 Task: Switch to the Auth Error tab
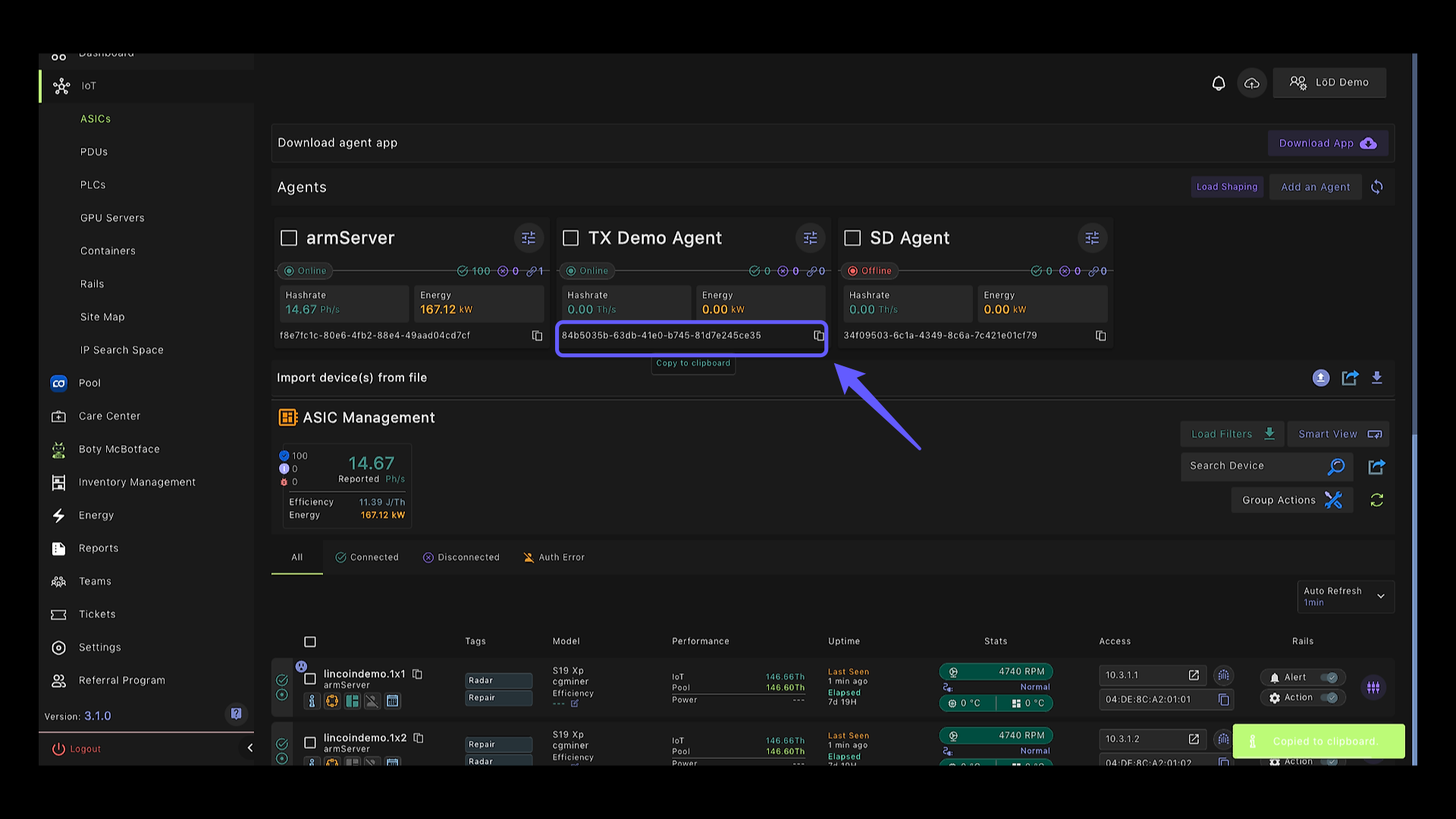pos(554,557)
